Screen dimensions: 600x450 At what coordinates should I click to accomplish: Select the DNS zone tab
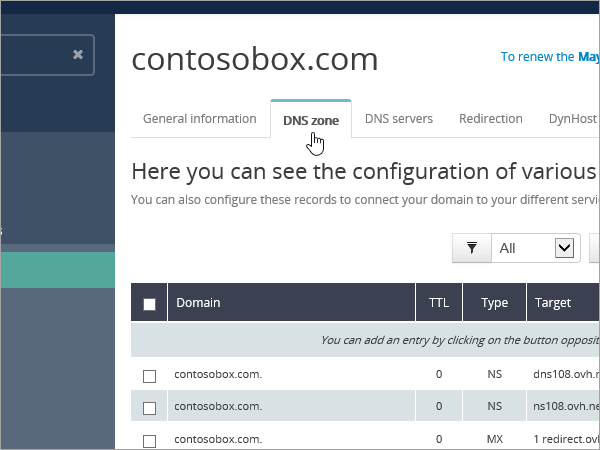[x=310, y=120]
